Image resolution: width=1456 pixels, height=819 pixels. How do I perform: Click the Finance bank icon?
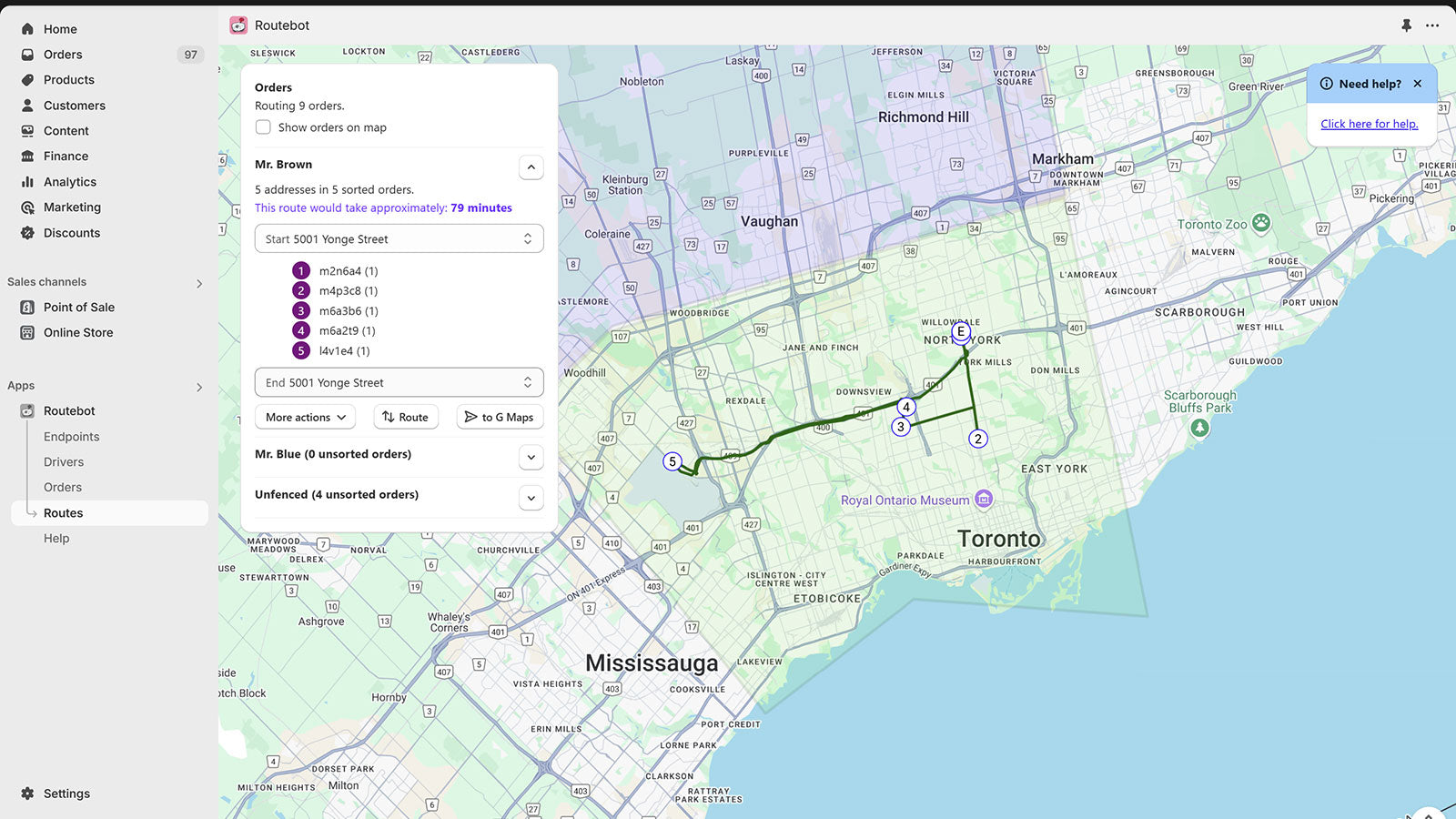pos(27,157)
